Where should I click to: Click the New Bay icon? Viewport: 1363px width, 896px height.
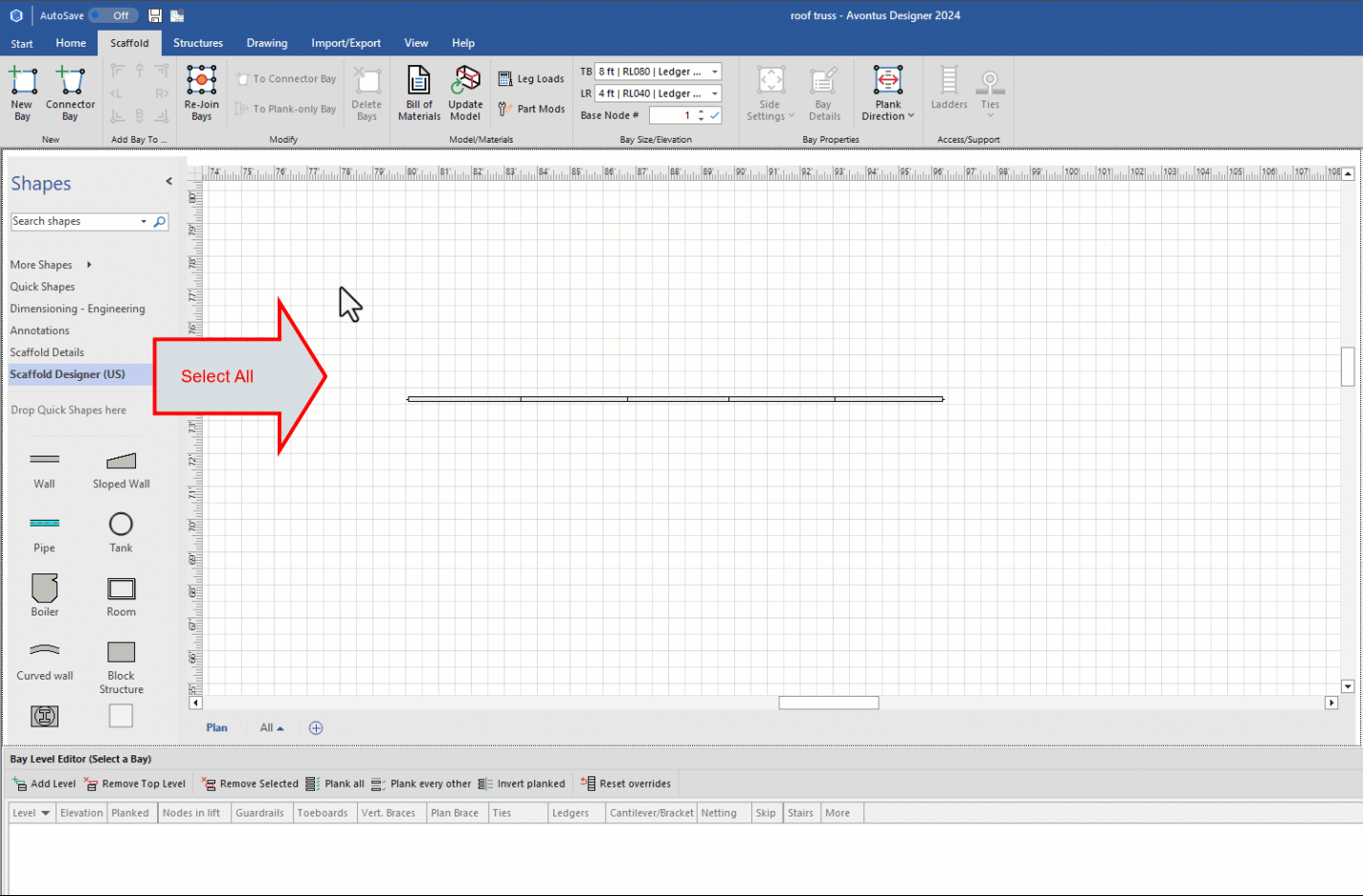click(x=22, y=80)
